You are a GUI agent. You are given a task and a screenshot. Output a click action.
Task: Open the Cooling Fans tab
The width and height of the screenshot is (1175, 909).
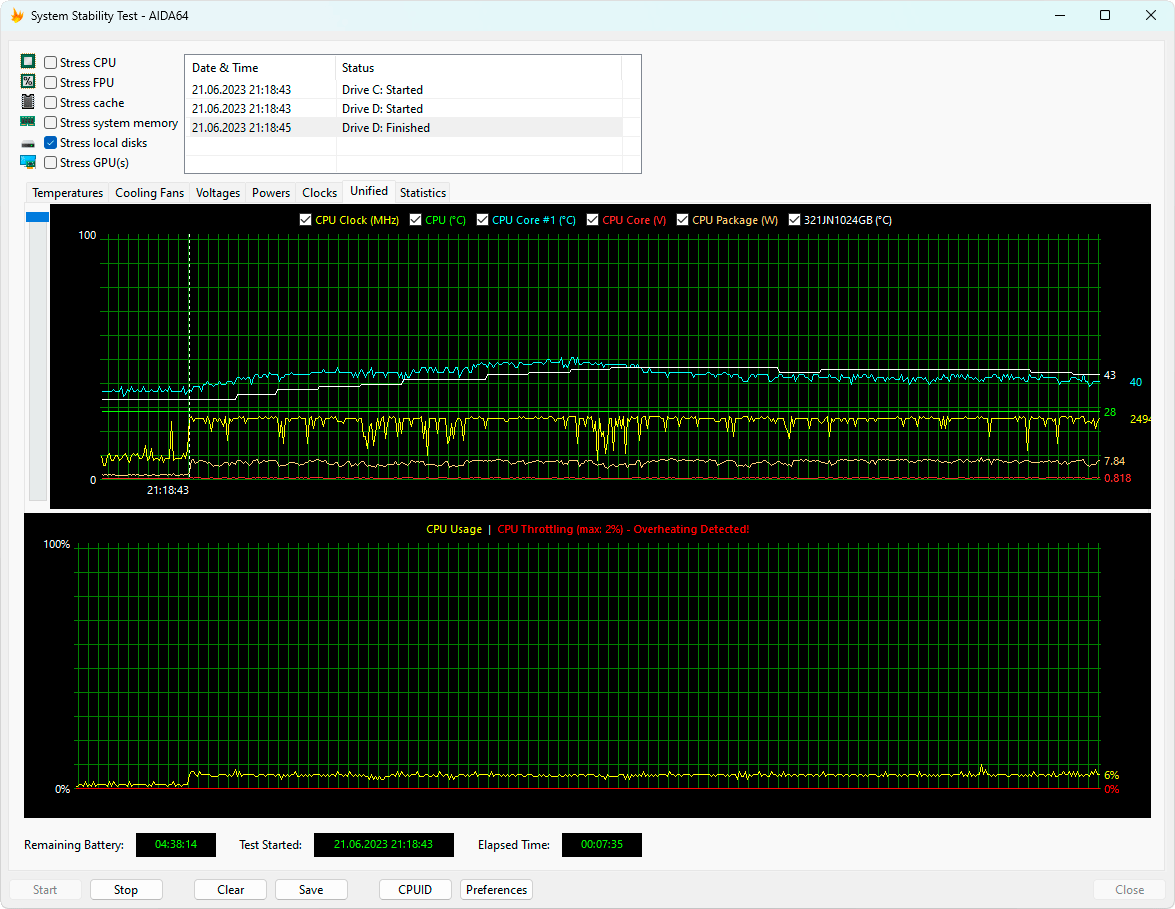pyautogui.click(x=149, y=192)
